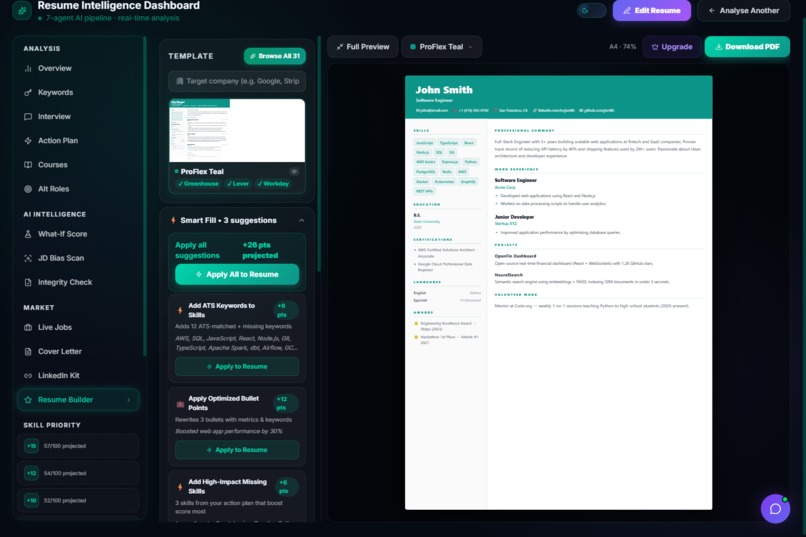Click Apply All to Resume button

(237, 275)
